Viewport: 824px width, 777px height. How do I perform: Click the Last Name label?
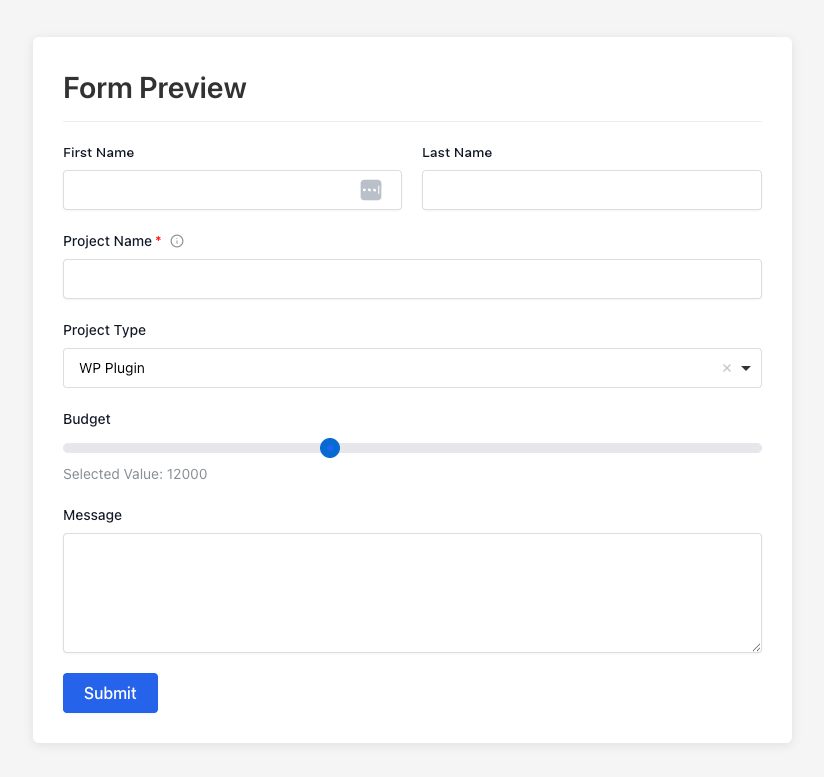click(x=457, y=153)
